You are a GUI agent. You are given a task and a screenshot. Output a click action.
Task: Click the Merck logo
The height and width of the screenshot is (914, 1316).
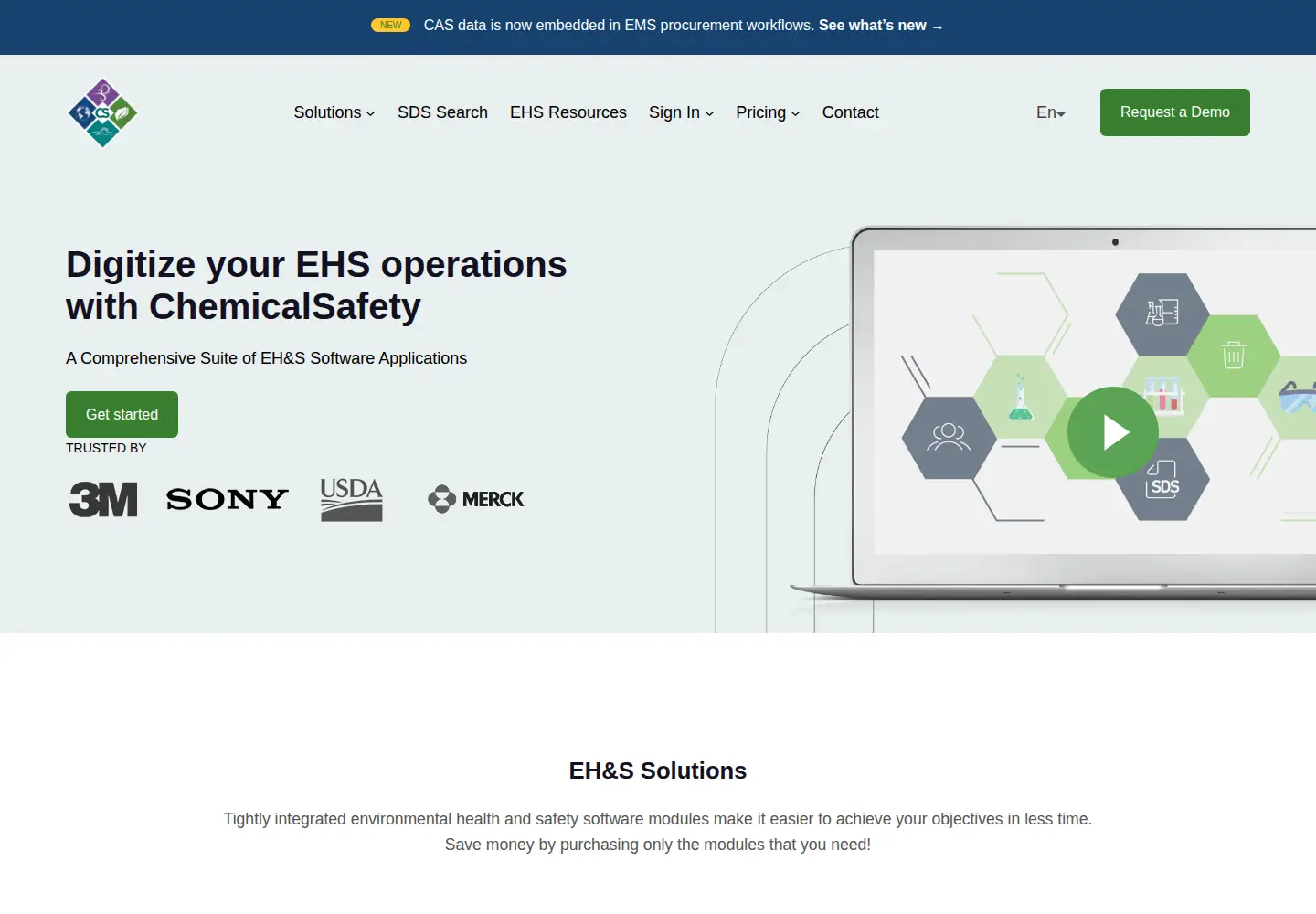tap(476, 499)
